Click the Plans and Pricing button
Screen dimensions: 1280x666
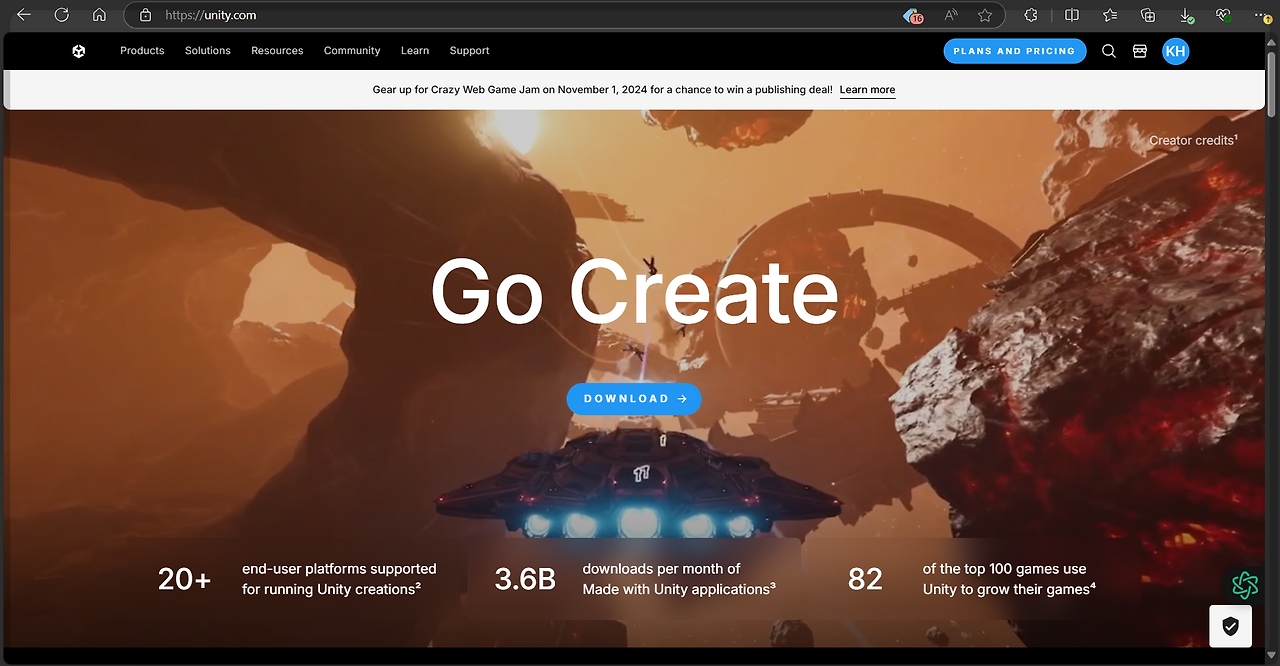(1015, 51)
